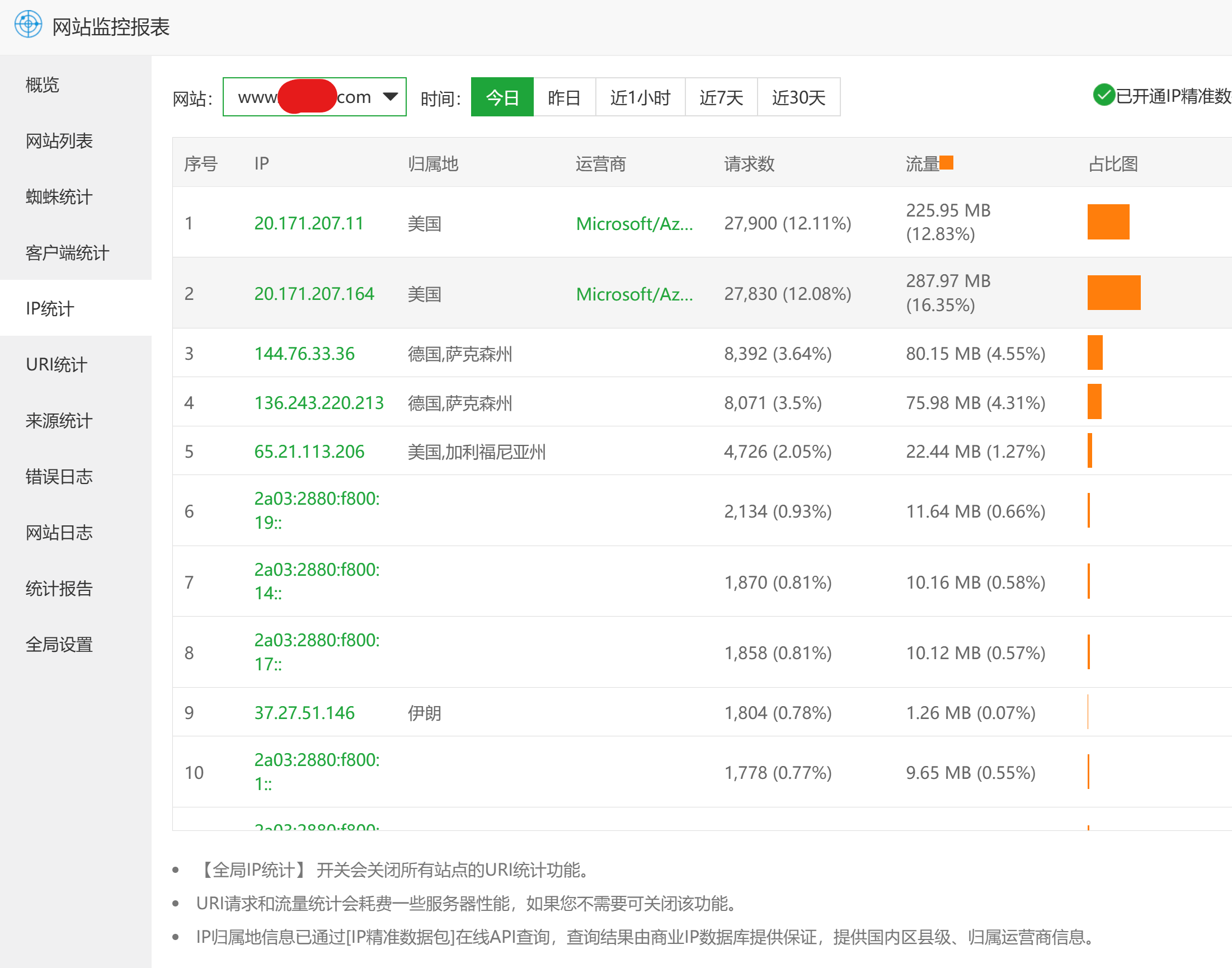Click the orange ratio bar for 20.171.207.11
The width and height of the screenshot is (1232, 968).
coord(1108,222)
